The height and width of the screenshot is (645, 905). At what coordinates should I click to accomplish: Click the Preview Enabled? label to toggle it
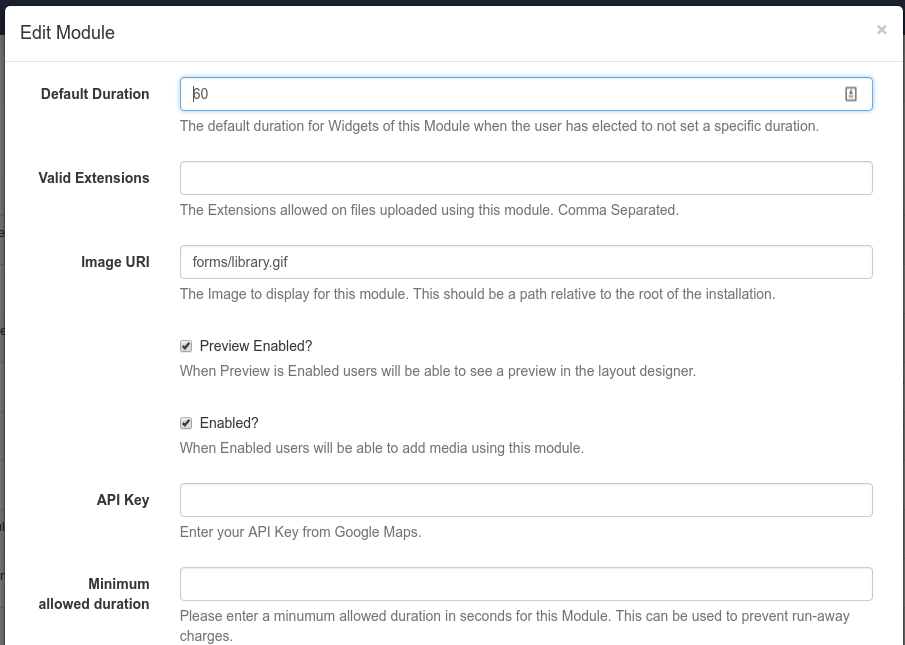[256, 345]
